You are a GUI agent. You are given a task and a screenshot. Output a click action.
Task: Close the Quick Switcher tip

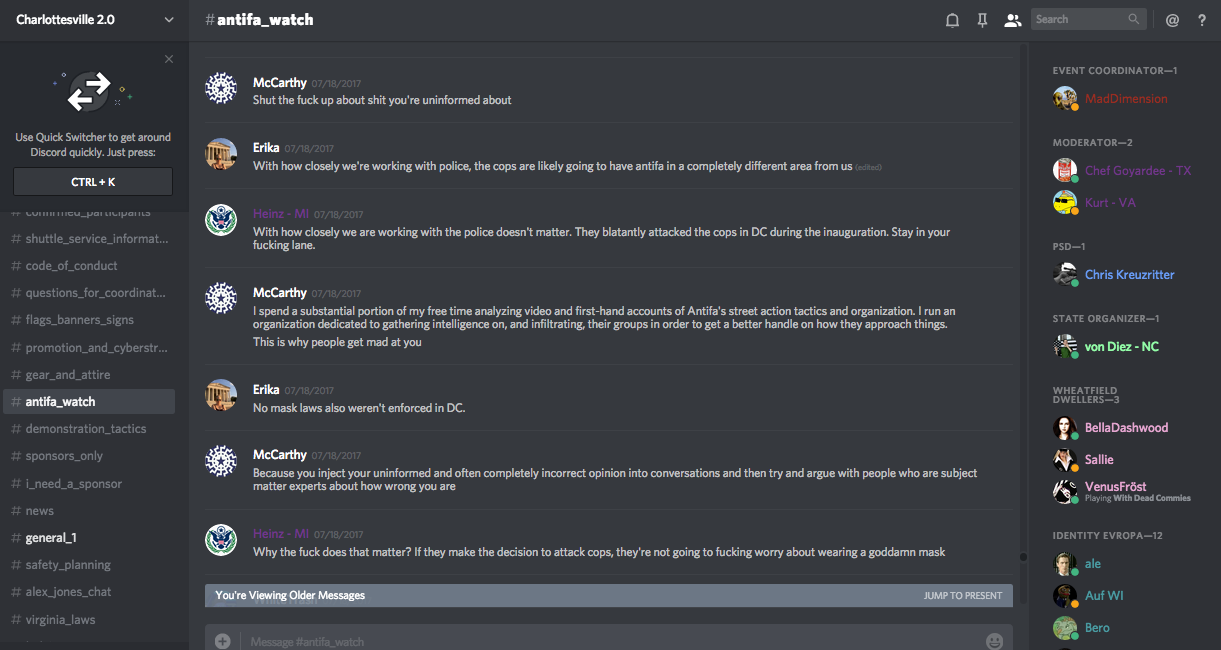[x=169, y=59]
